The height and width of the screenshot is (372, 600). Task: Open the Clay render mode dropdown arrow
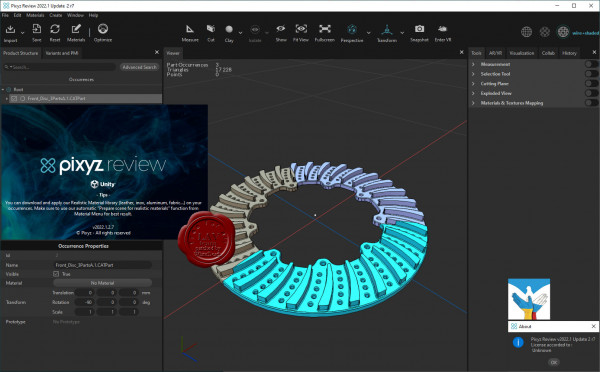tap(240, 33)
